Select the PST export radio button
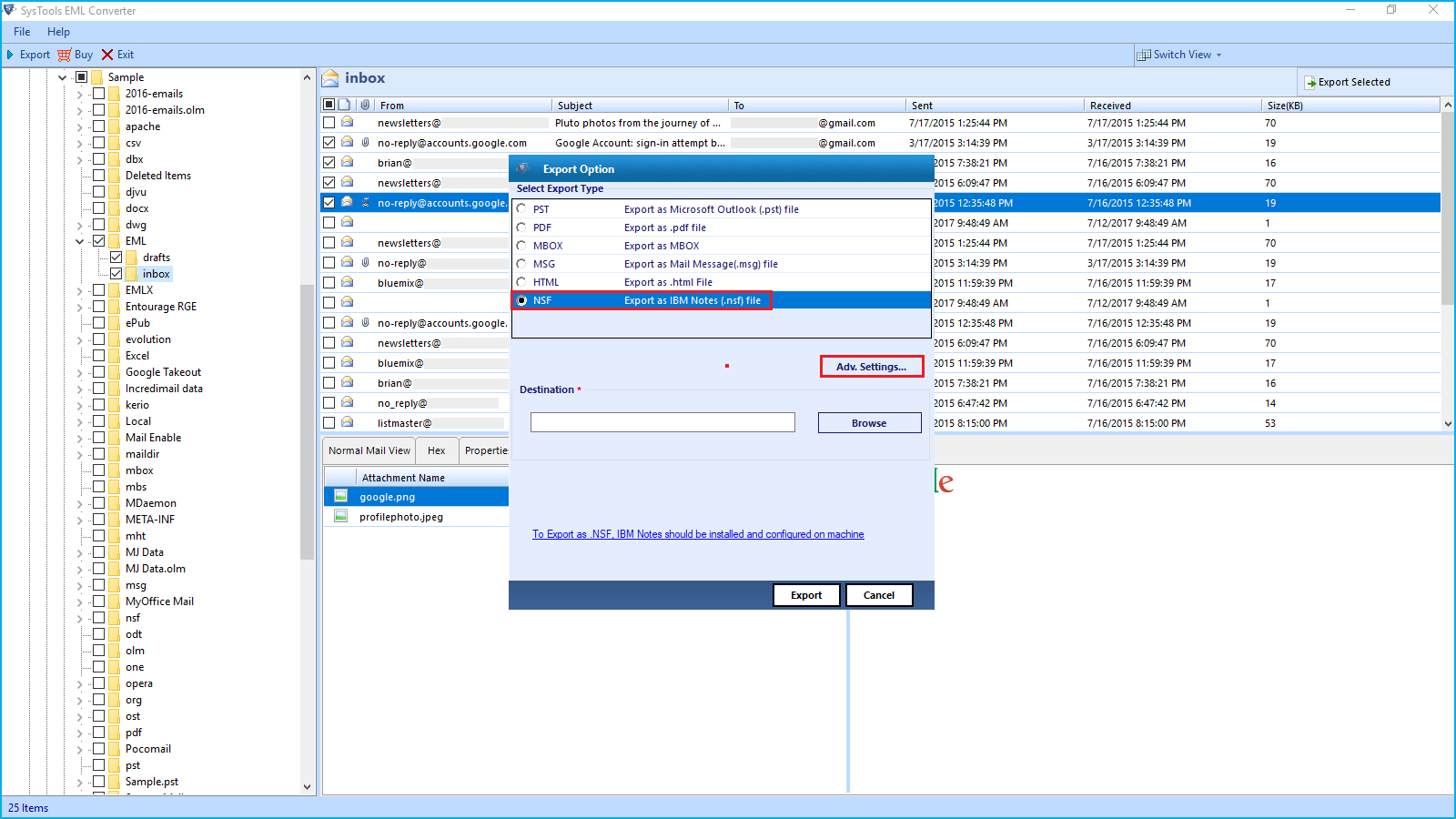Viewport: 1456px width, 819px height. [x=521, y=209]
